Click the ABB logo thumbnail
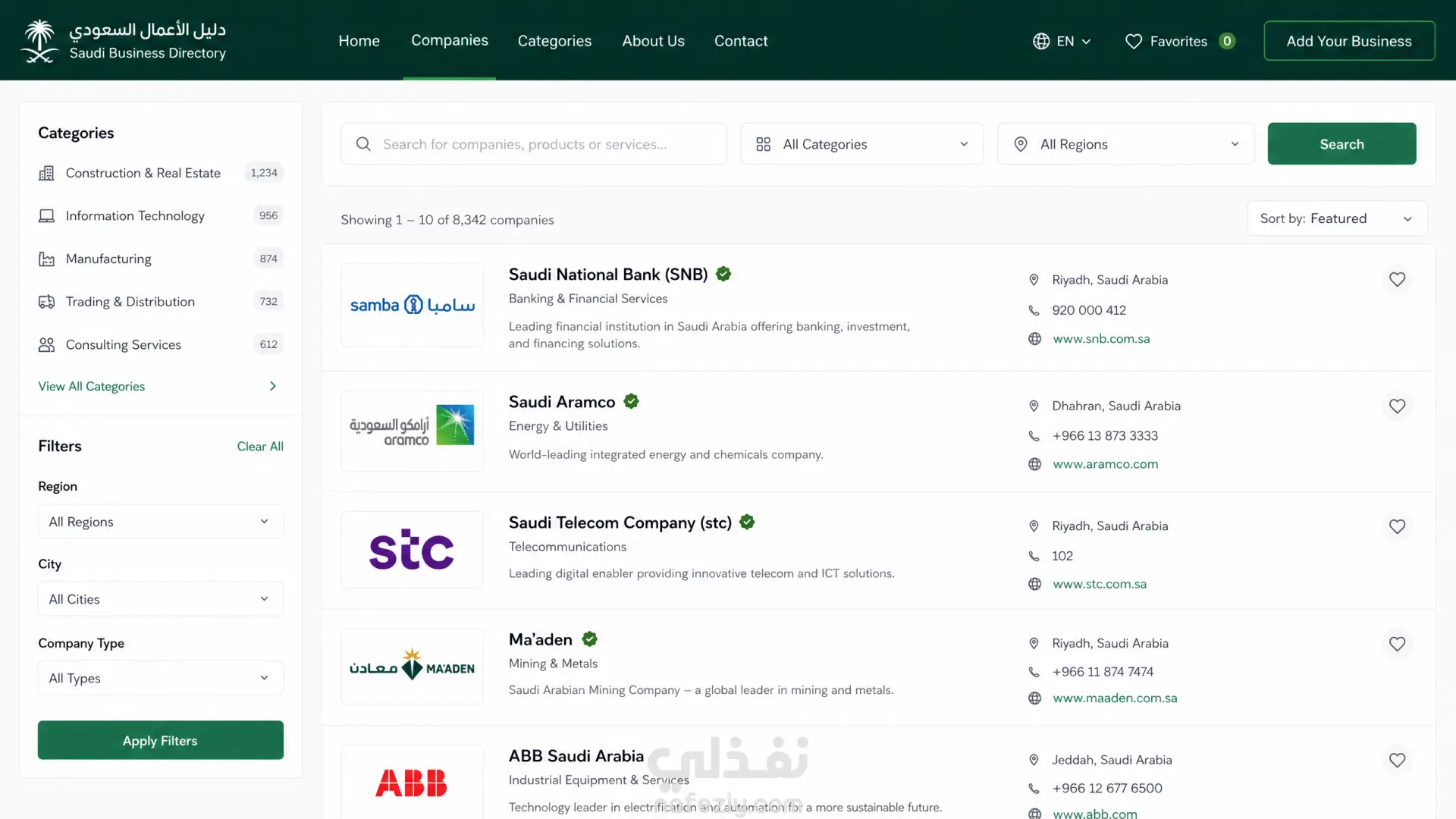Viewport: 1456px width, 819px height. point(412,783)
